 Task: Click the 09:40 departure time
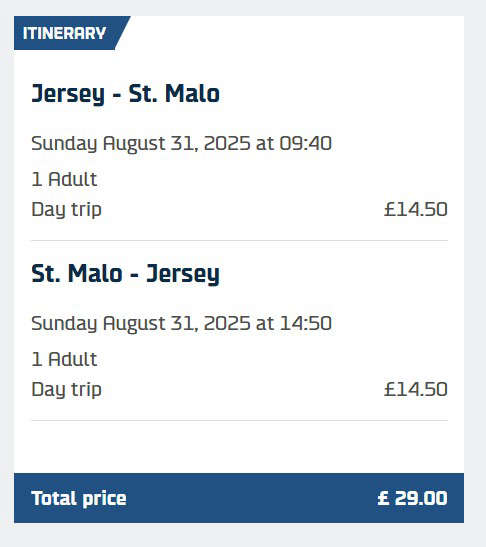pyautogui.click(x=306, y=143)
